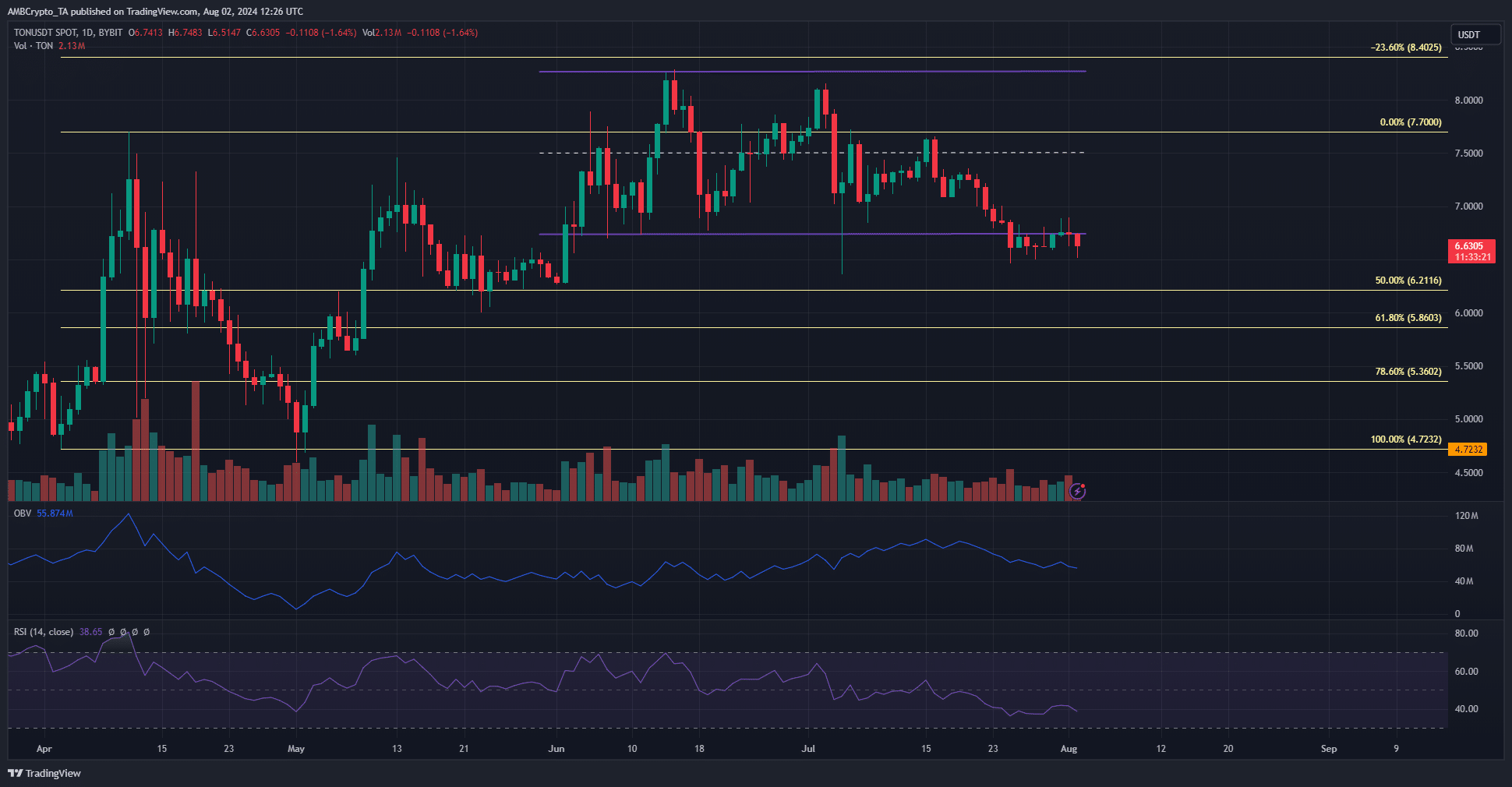The width and height of the screenshot is (1512, 787).
Task: Click the 7.0000 price axis label
Action: [x=1469, y=206]
